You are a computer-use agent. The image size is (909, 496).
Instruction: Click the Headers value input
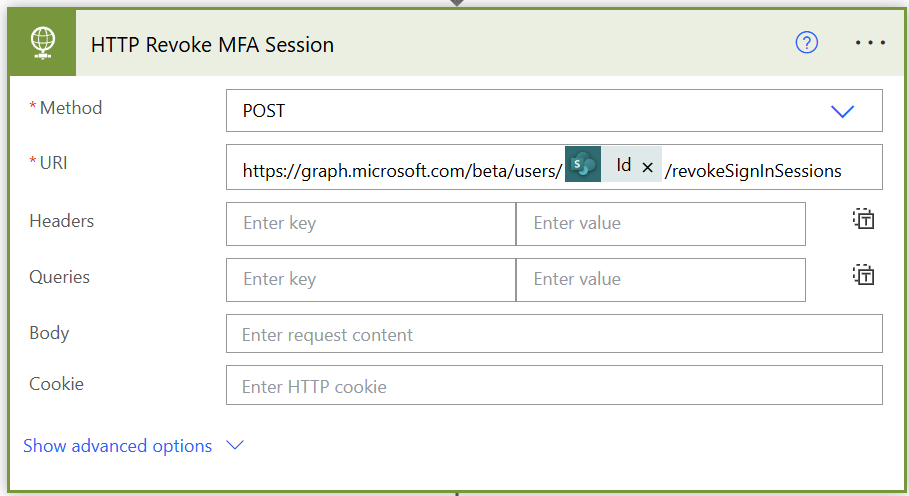click(660, 223)
